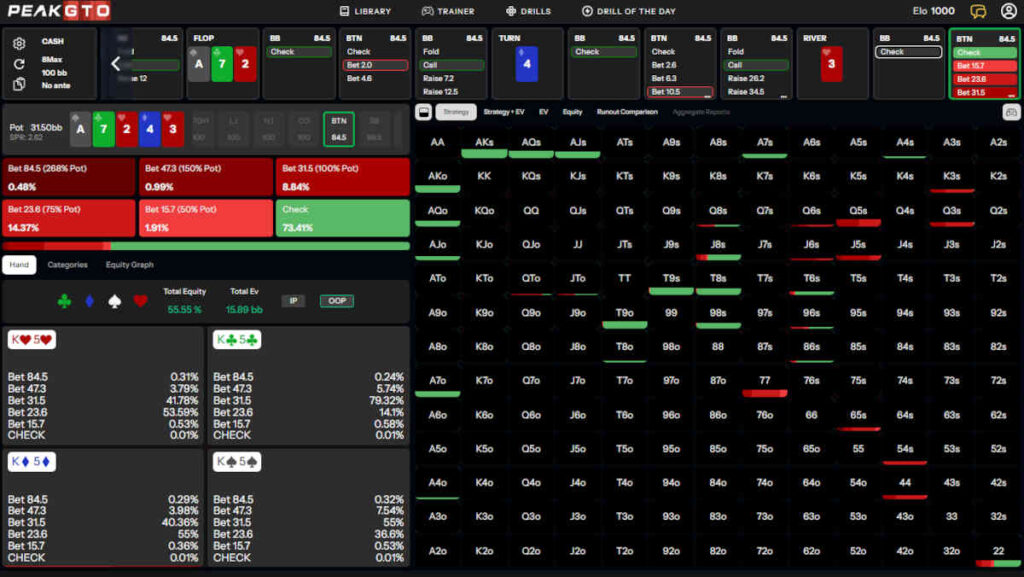Expand more options under Raise 34.5
Viewport: 1024px width, 577px height.
click(x=784, y=96)
